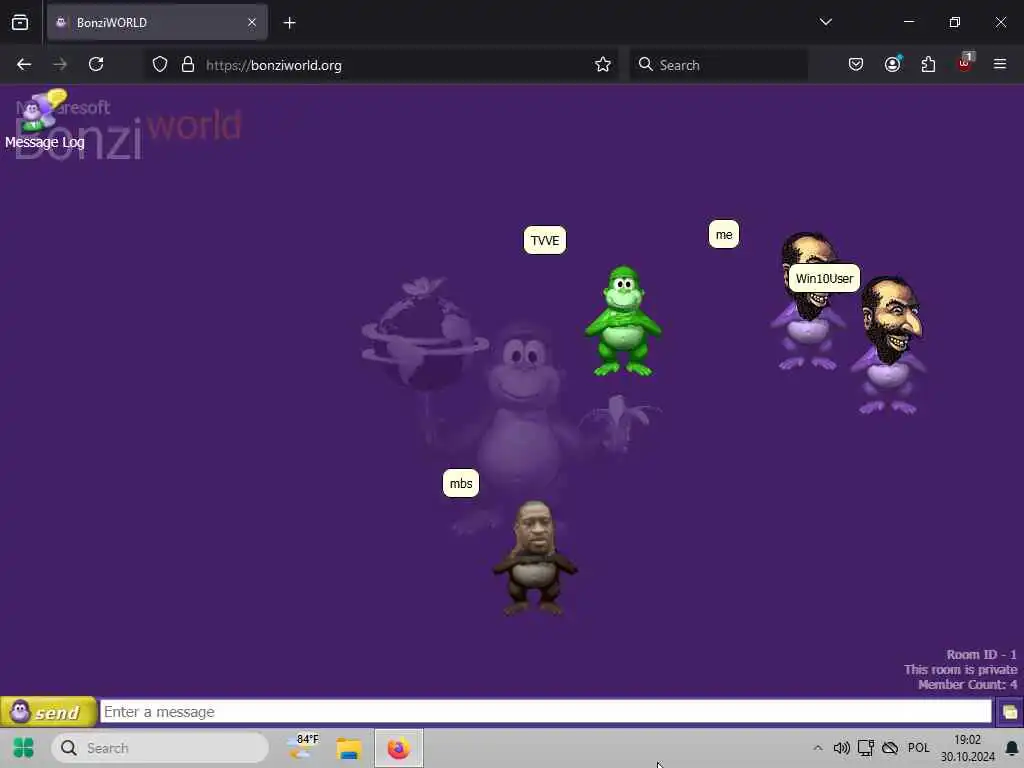
Task: Click the taskbar Search box
Action: pos(160,748)
